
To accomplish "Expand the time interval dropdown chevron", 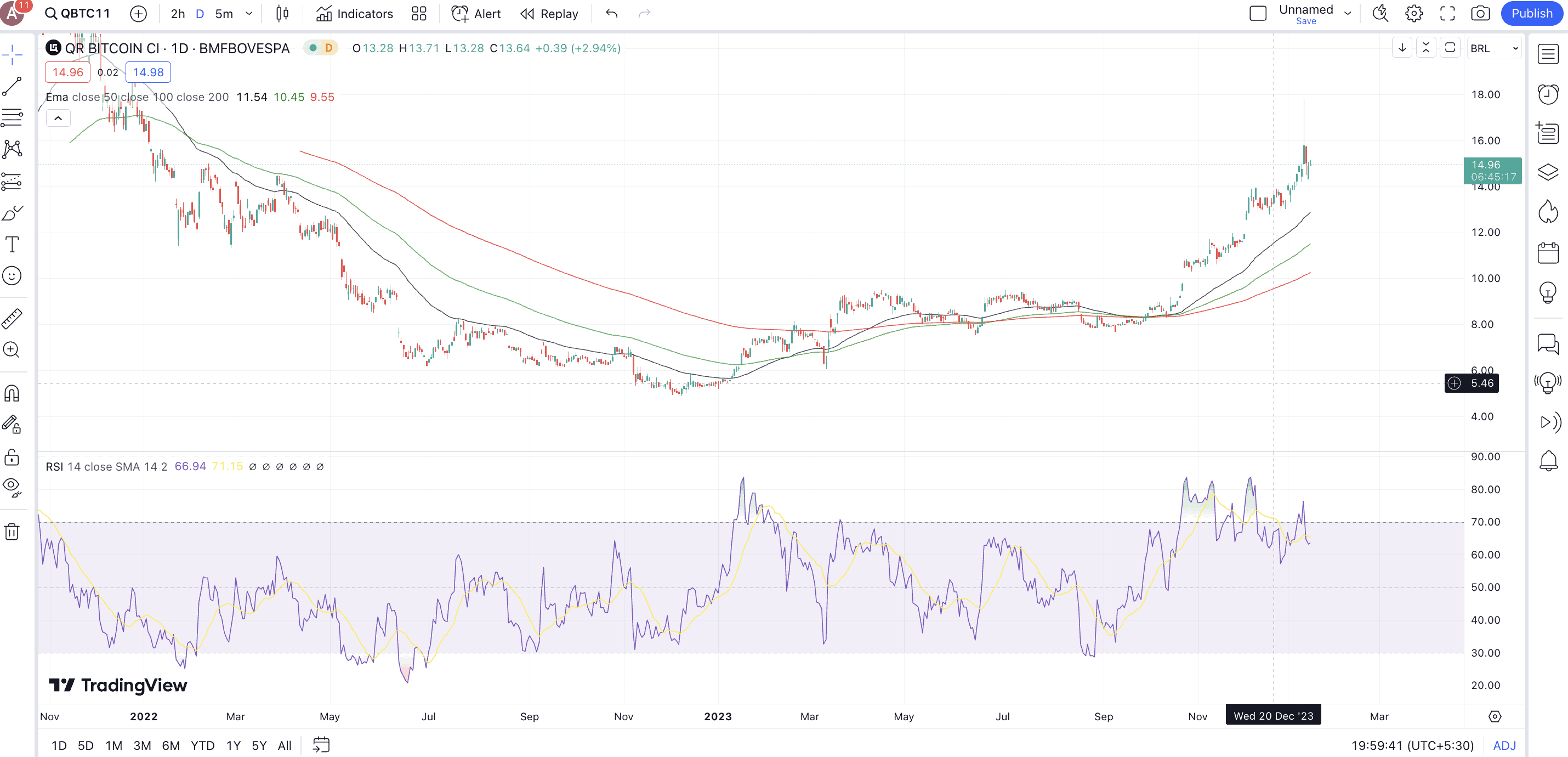I will [x=249, y=13].
